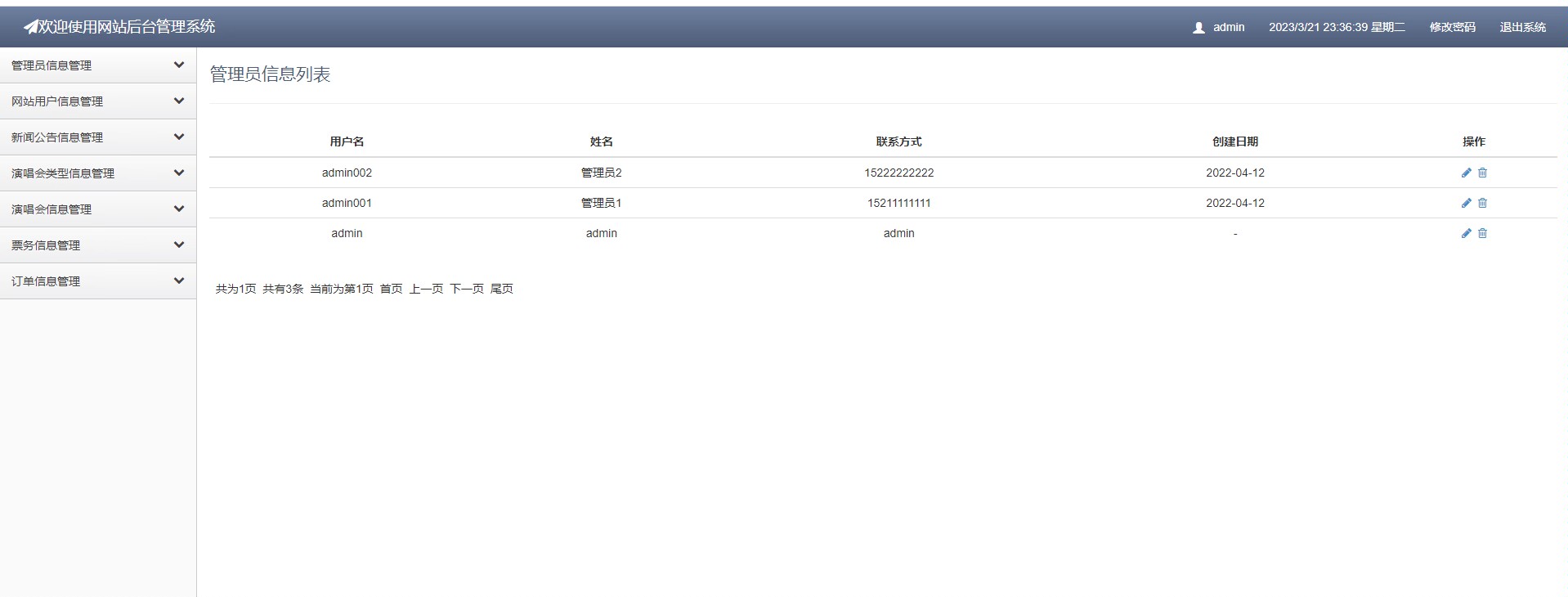Screen dimensions: 1568x597
Task: Click the 退出系统 link
Action: point(1522,27)
